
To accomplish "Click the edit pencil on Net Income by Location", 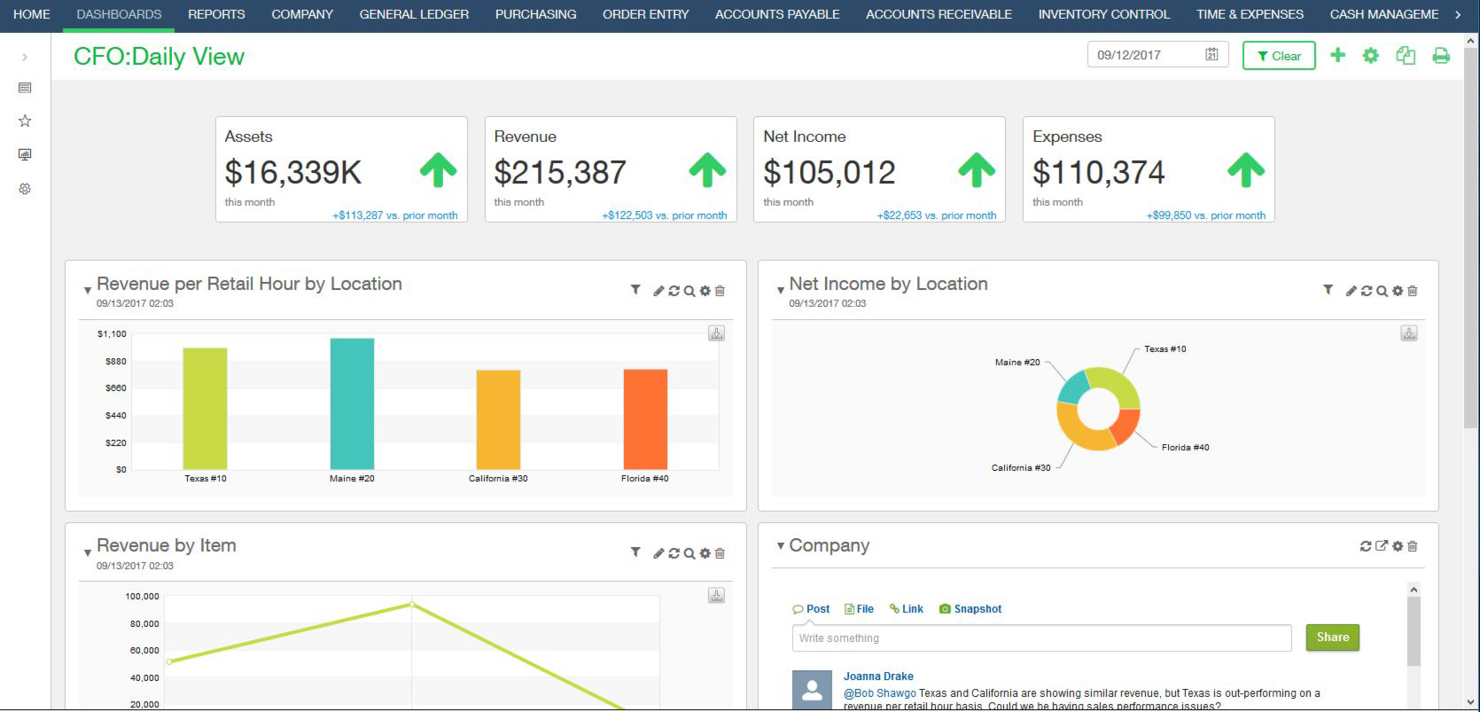I will click(1351, 290).
